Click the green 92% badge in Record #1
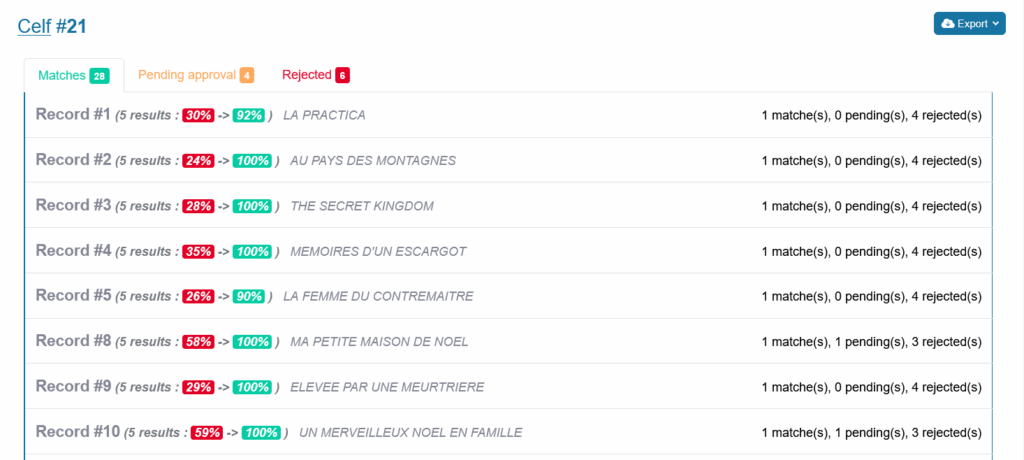The height and width of the screenshot is (460, 1024). tap(248, 116)
